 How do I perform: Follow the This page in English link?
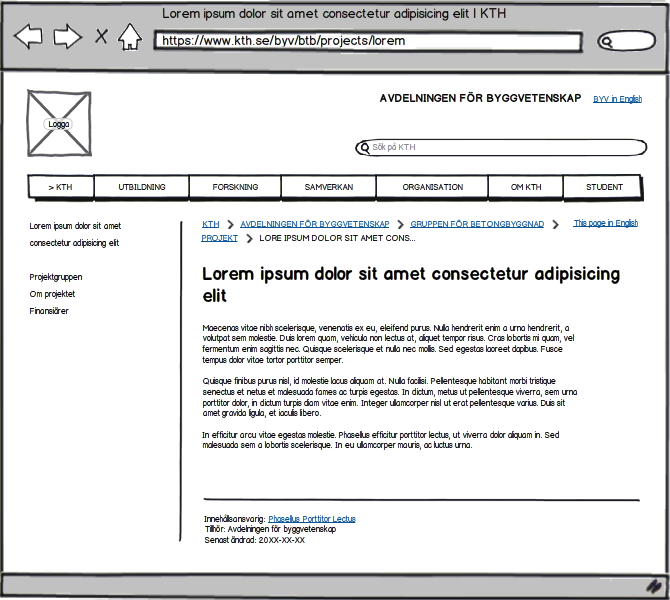coord(605,223)
